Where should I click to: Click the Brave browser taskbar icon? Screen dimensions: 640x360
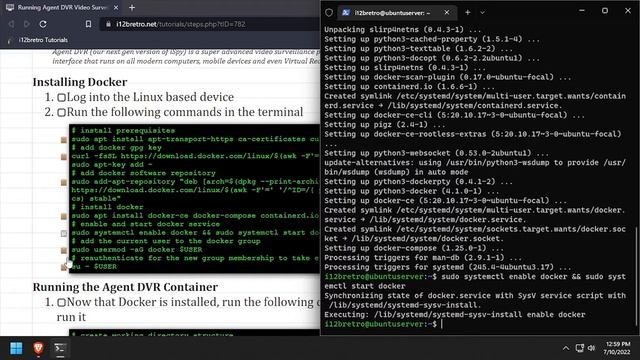click(38, 348)
